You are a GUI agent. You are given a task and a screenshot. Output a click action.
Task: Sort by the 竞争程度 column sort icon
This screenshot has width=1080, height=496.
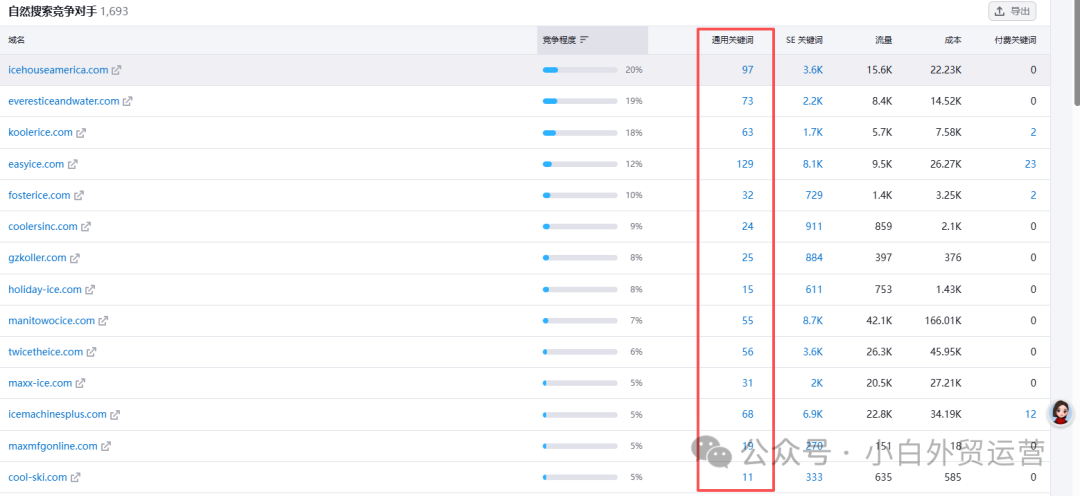pyautogui.click(x=584, y=40)
